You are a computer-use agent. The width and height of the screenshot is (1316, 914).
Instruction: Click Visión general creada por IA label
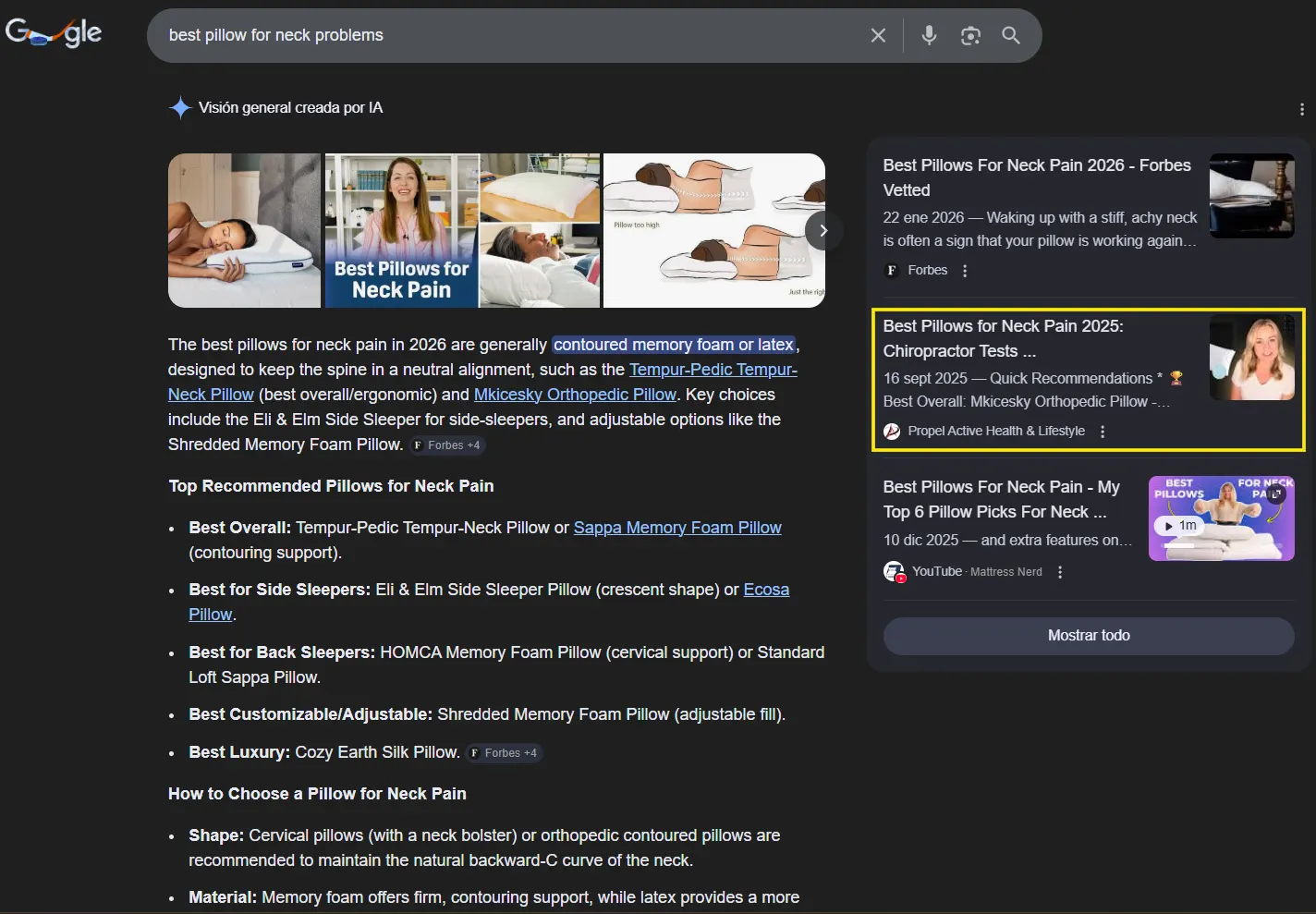point(290,108)
